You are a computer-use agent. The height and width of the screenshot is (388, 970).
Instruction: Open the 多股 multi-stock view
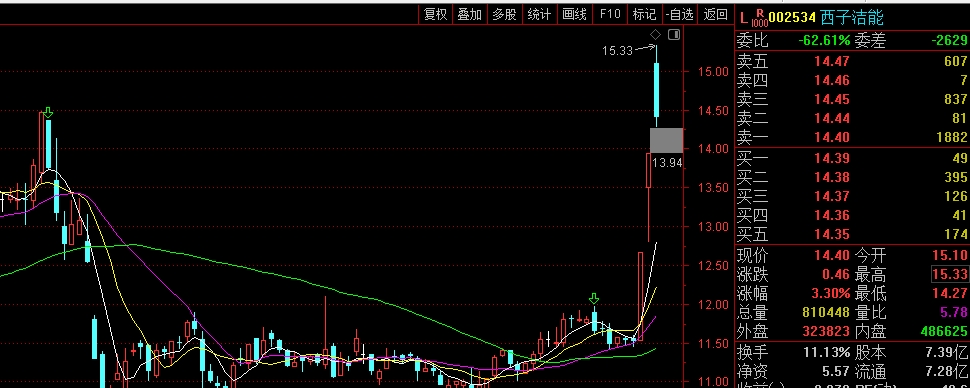pyautogui.click(x=505, y=14)
